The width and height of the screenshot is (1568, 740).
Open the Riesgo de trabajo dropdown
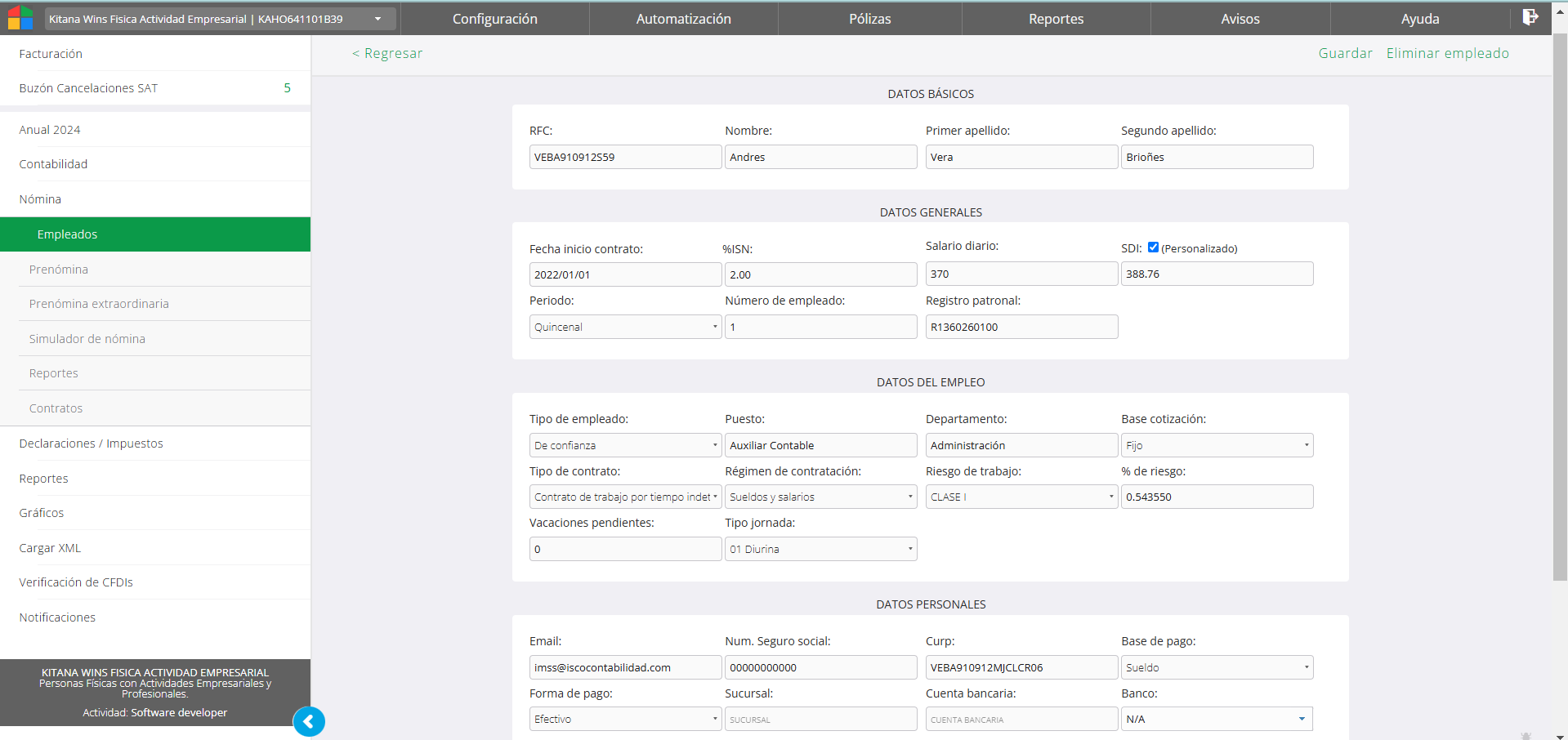coord(1021,497)
